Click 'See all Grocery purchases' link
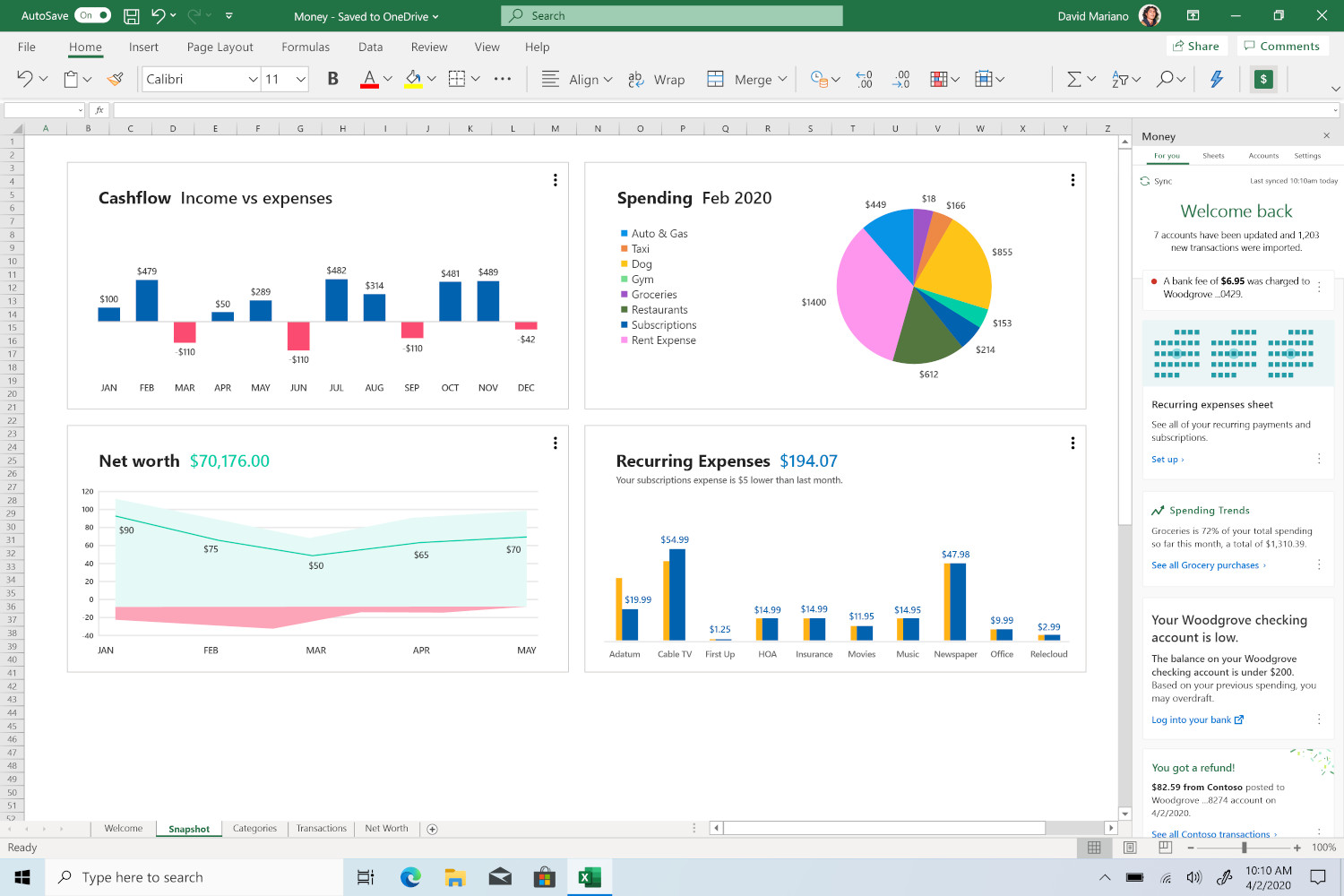 (1209, 565)
